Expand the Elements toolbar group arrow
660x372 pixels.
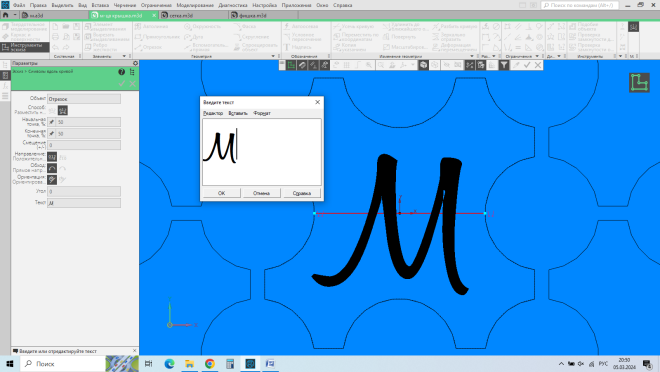(x=124, y=56)
